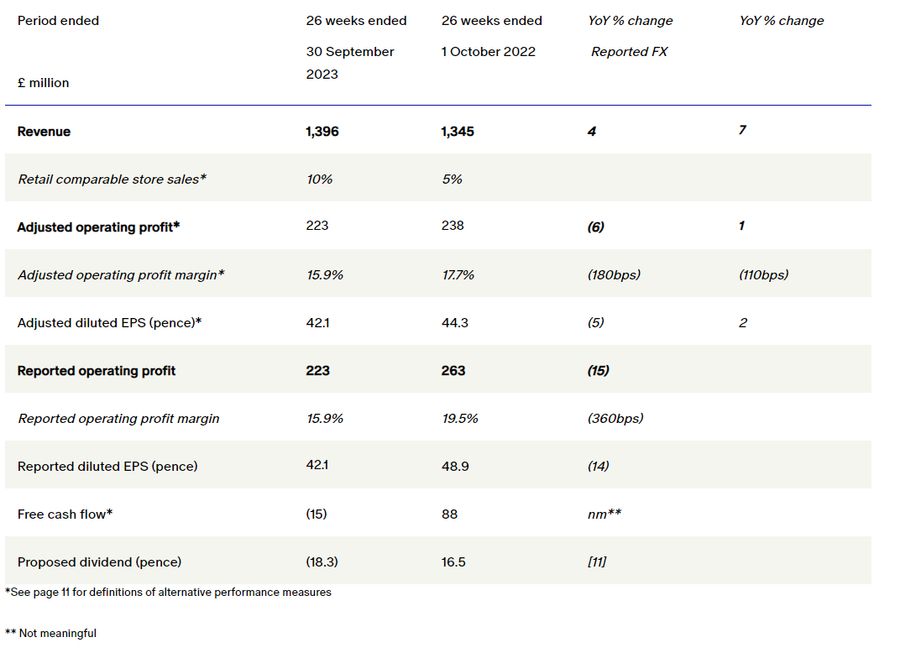Click Reported operating profit label
Screen dimensions: 900x652
(x=96, y=371)
